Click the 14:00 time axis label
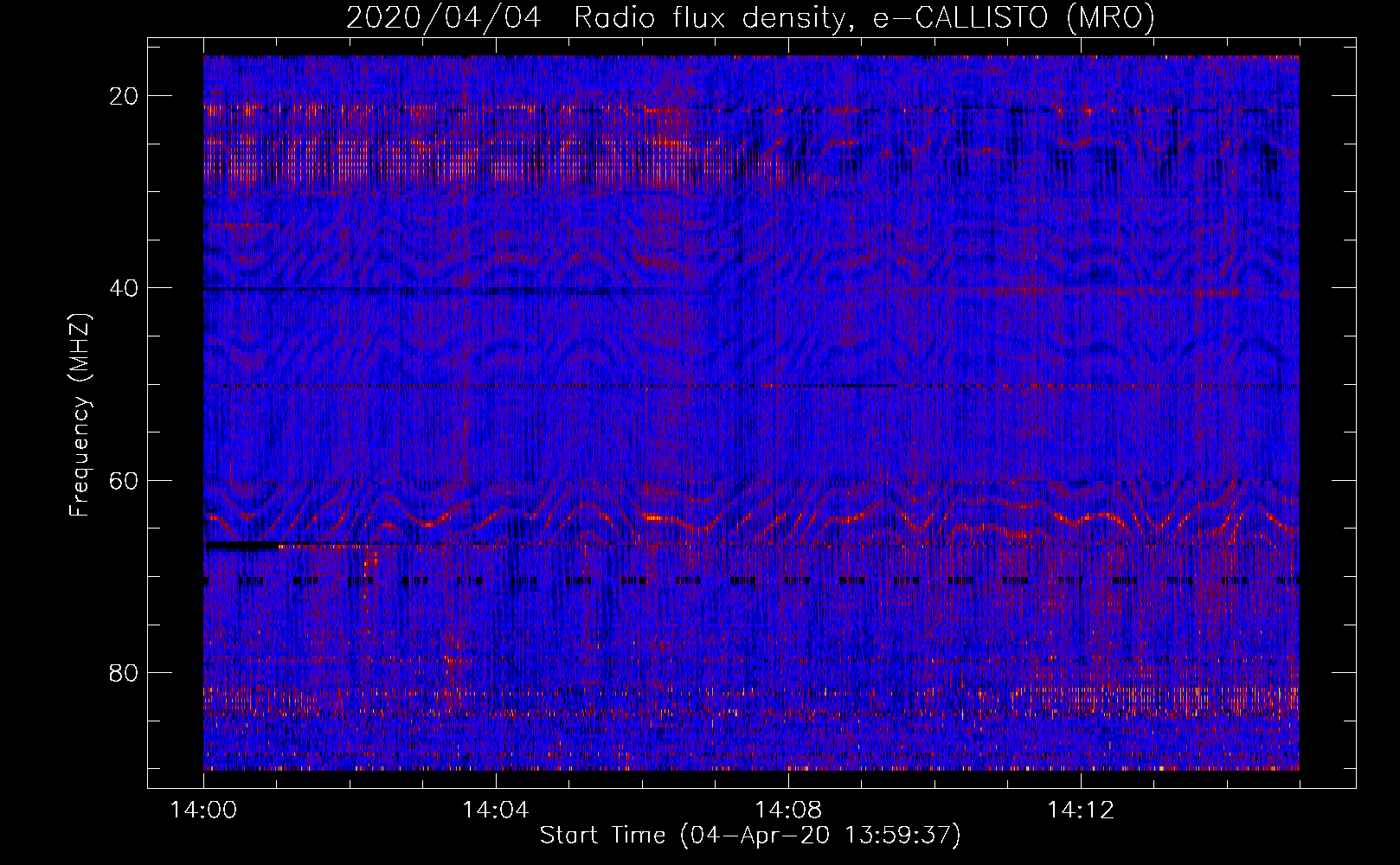 click(x=203, y=811)
